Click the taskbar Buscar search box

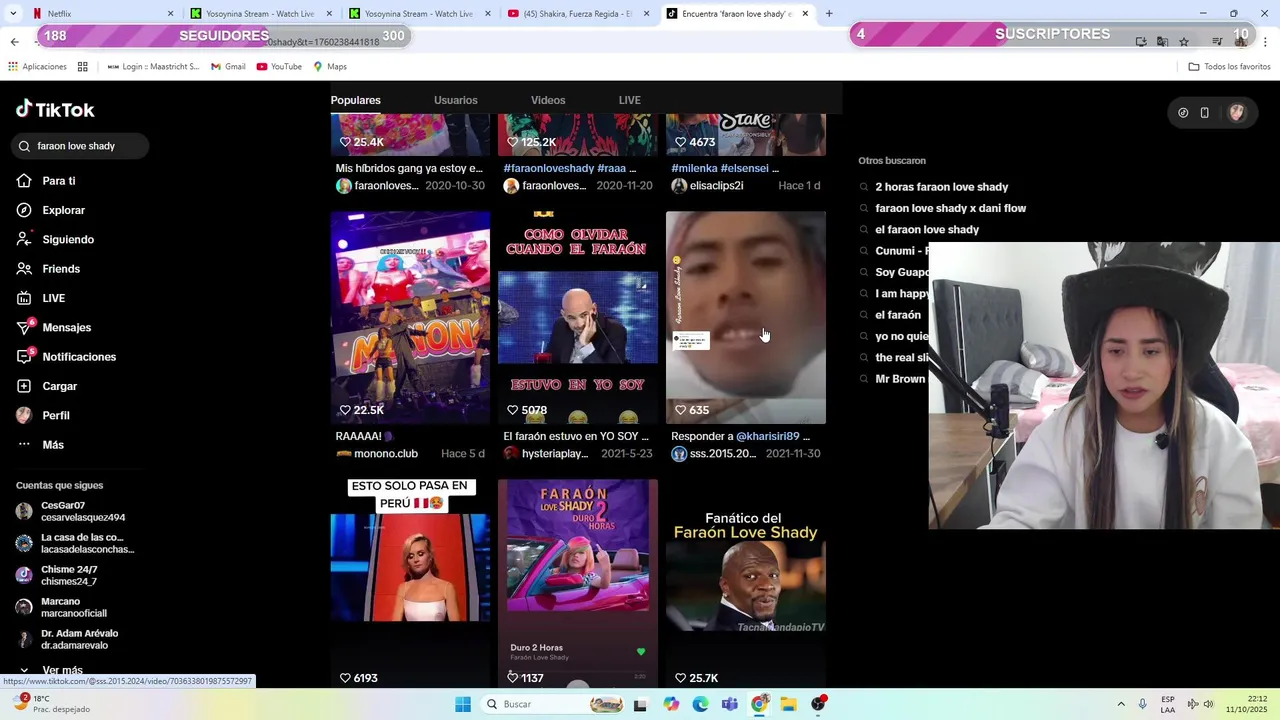pyautogui.click(x=554, y=704)
